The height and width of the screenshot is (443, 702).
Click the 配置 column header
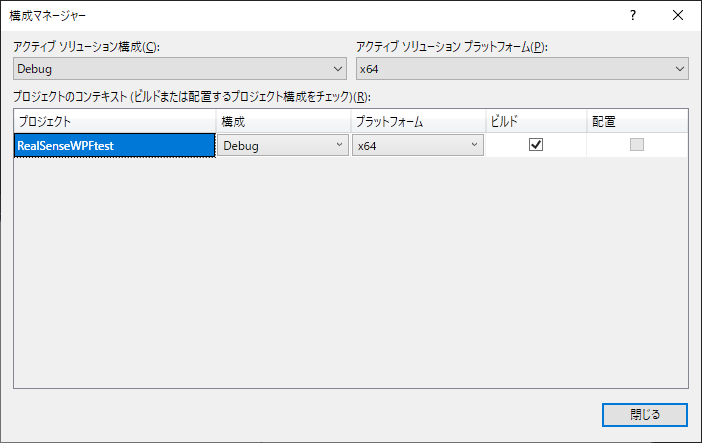click(x=637, y=121)
